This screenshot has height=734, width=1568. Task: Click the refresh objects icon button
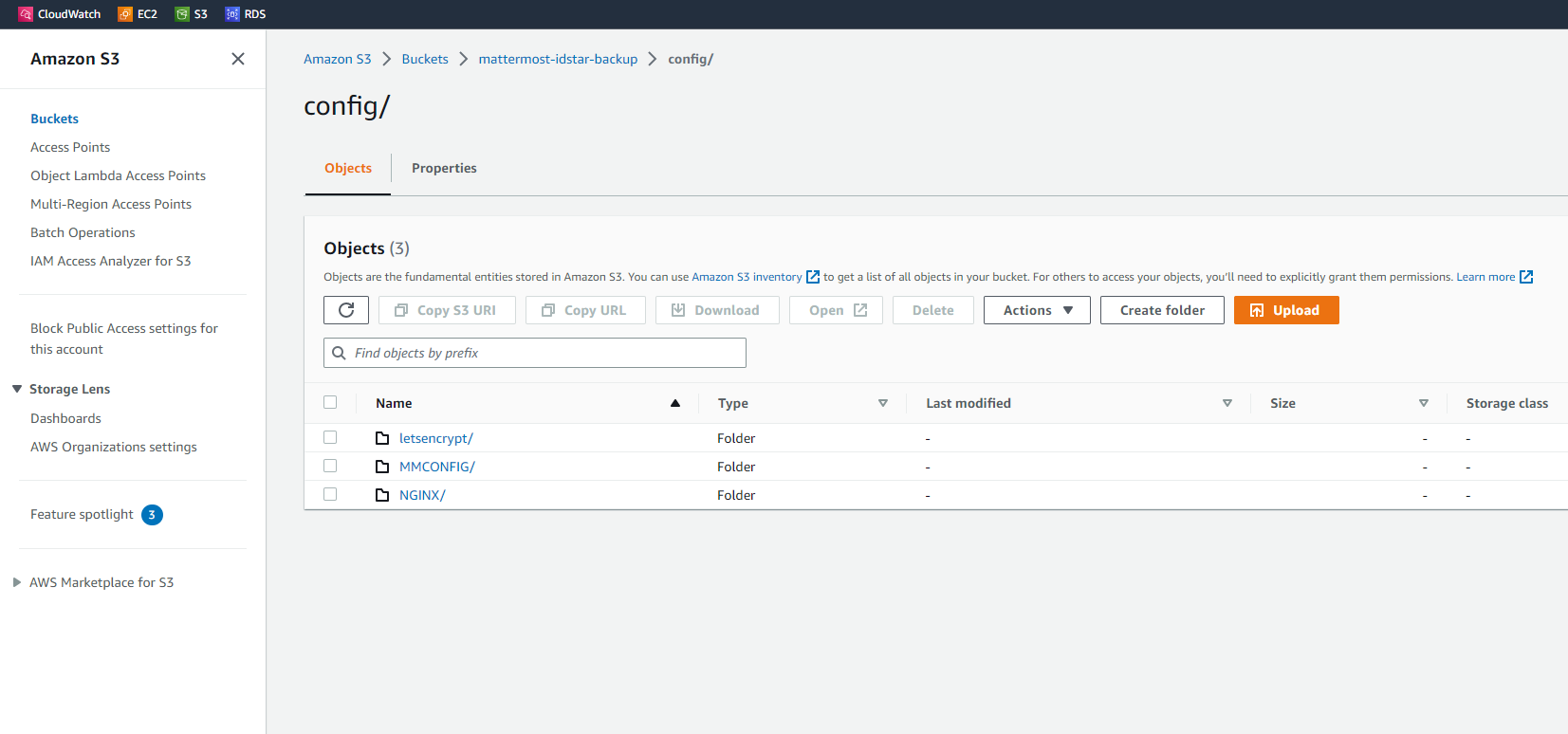[x=346, y=310]
